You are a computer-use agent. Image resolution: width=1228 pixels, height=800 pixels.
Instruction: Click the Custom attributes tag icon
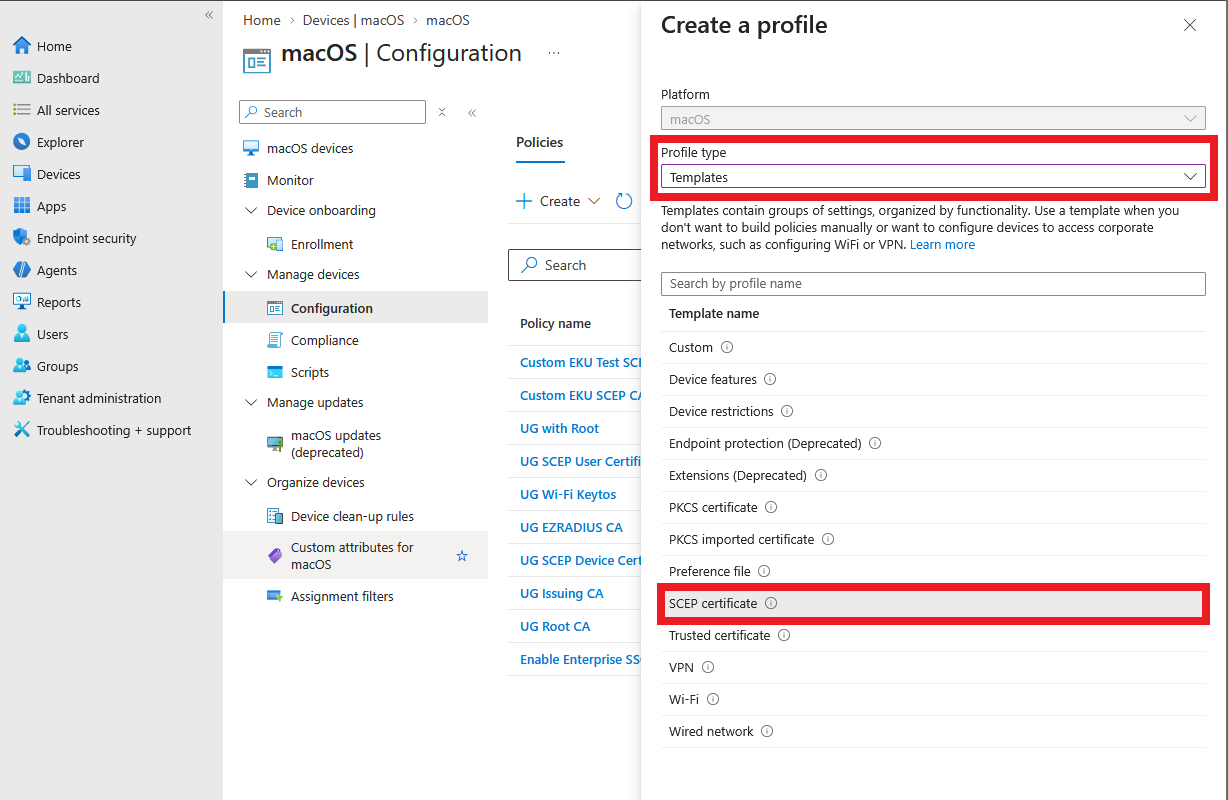pos(275,555)
